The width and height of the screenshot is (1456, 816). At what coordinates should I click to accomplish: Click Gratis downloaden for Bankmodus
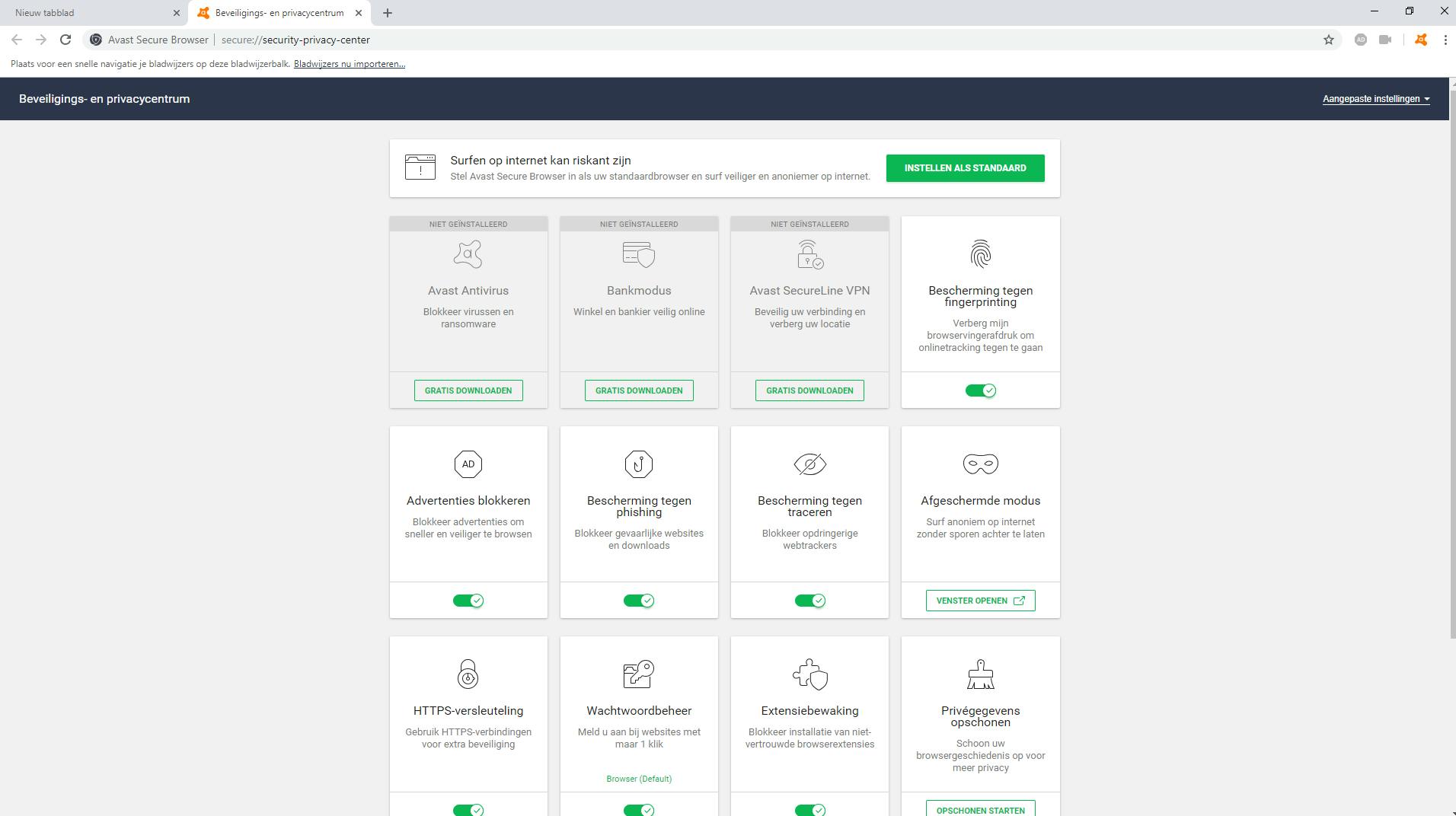tap(639, 390)
